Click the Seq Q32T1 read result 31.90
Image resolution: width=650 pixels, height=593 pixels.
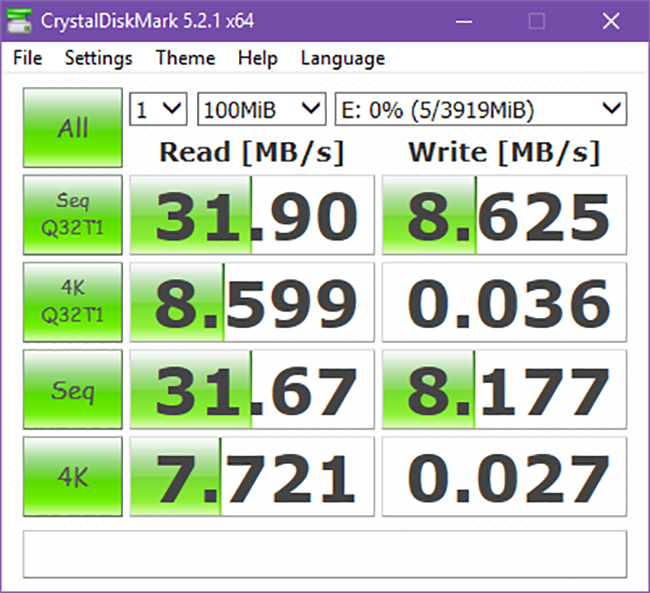(252, 215)
